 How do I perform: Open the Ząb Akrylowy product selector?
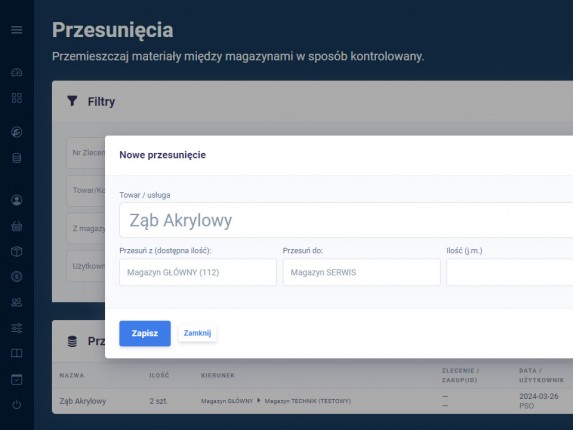(x=346, y=220)
